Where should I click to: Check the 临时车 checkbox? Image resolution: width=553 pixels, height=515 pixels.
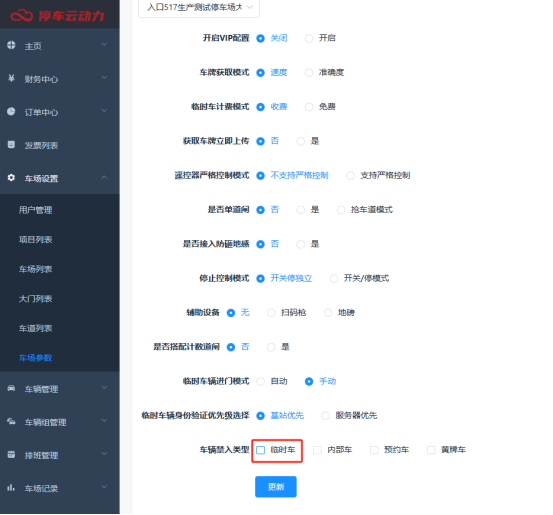coord(261,450)
